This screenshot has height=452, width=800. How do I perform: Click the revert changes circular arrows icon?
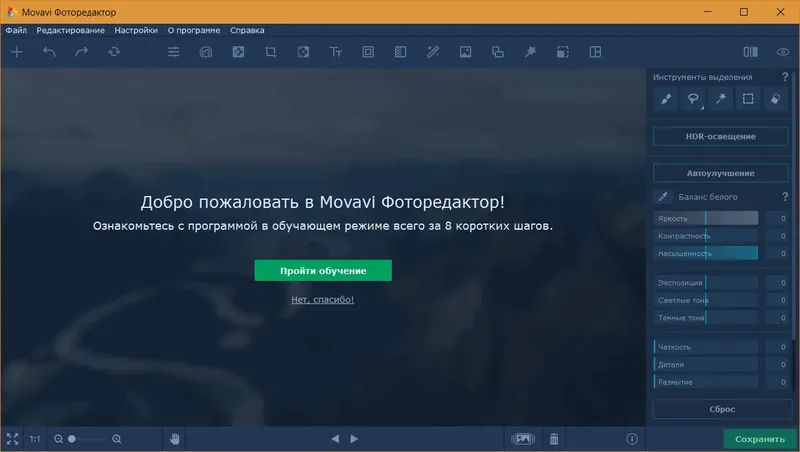coord(114,52)
